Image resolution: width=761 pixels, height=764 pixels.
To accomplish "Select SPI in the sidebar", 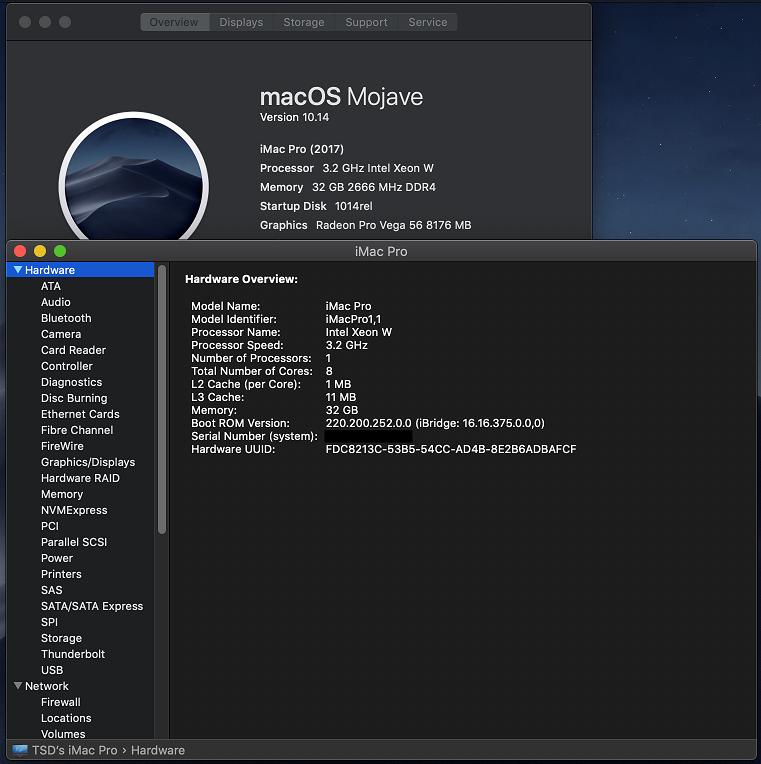I will coord(49,622).
